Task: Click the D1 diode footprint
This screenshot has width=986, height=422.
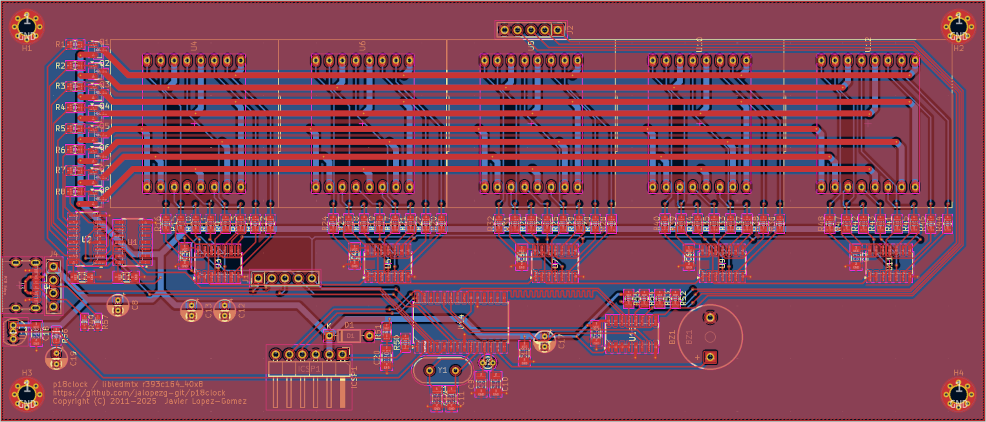Action: tap(350, 336)
